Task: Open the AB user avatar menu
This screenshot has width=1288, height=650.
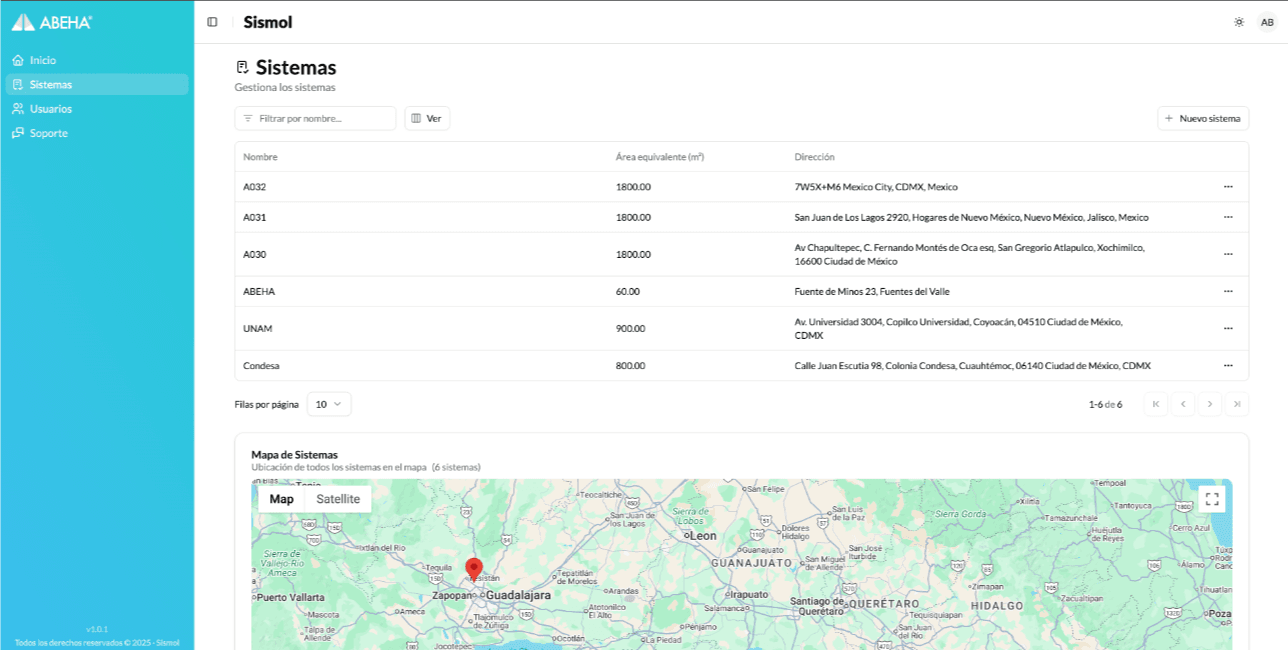Action: click(x=1267, y=22)
